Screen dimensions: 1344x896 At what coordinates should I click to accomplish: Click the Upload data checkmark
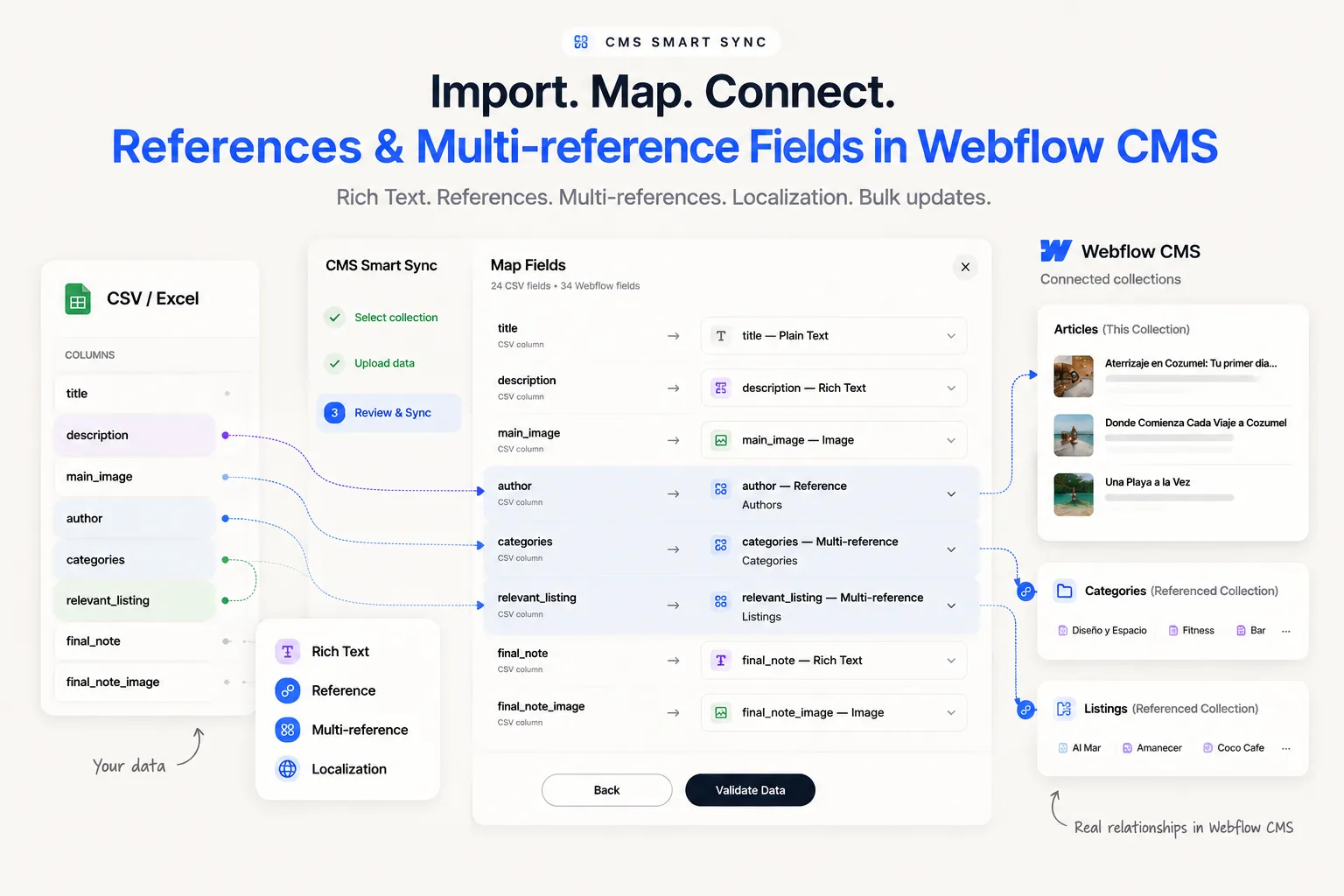coord(334,363)
